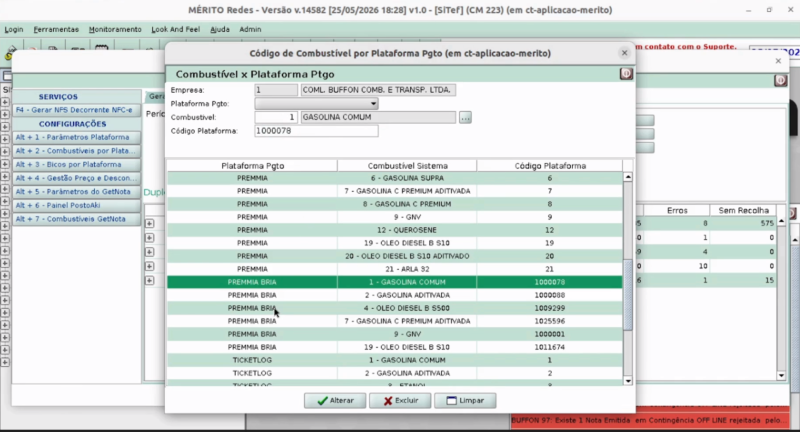This screenshot has height=432, width=800.
Task: Select PREMMIA row 9 - GNV
Action: coord(394,217)
